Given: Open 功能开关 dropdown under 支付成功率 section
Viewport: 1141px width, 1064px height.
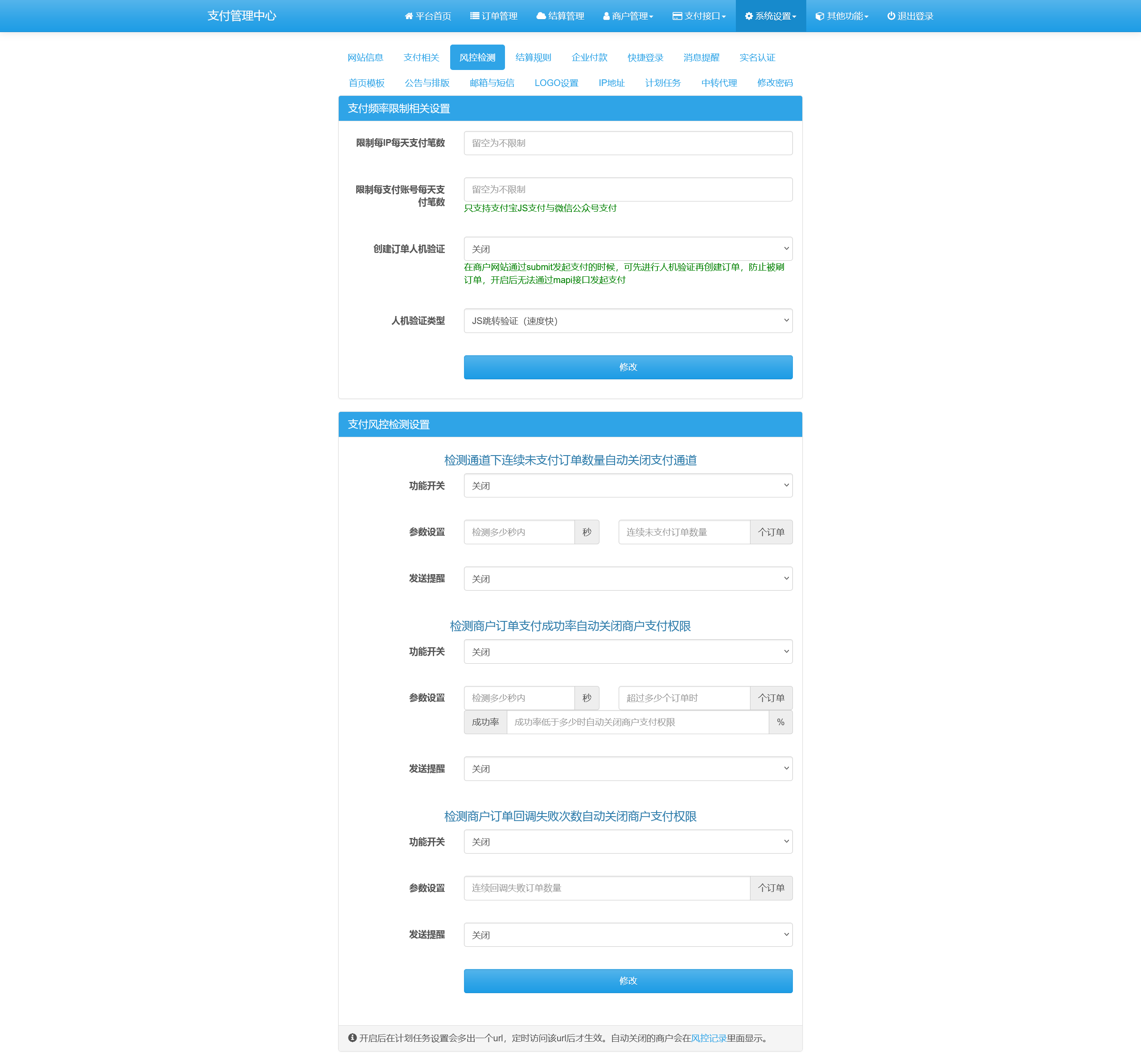Looking at the screenshot, I should click(627, 651).
